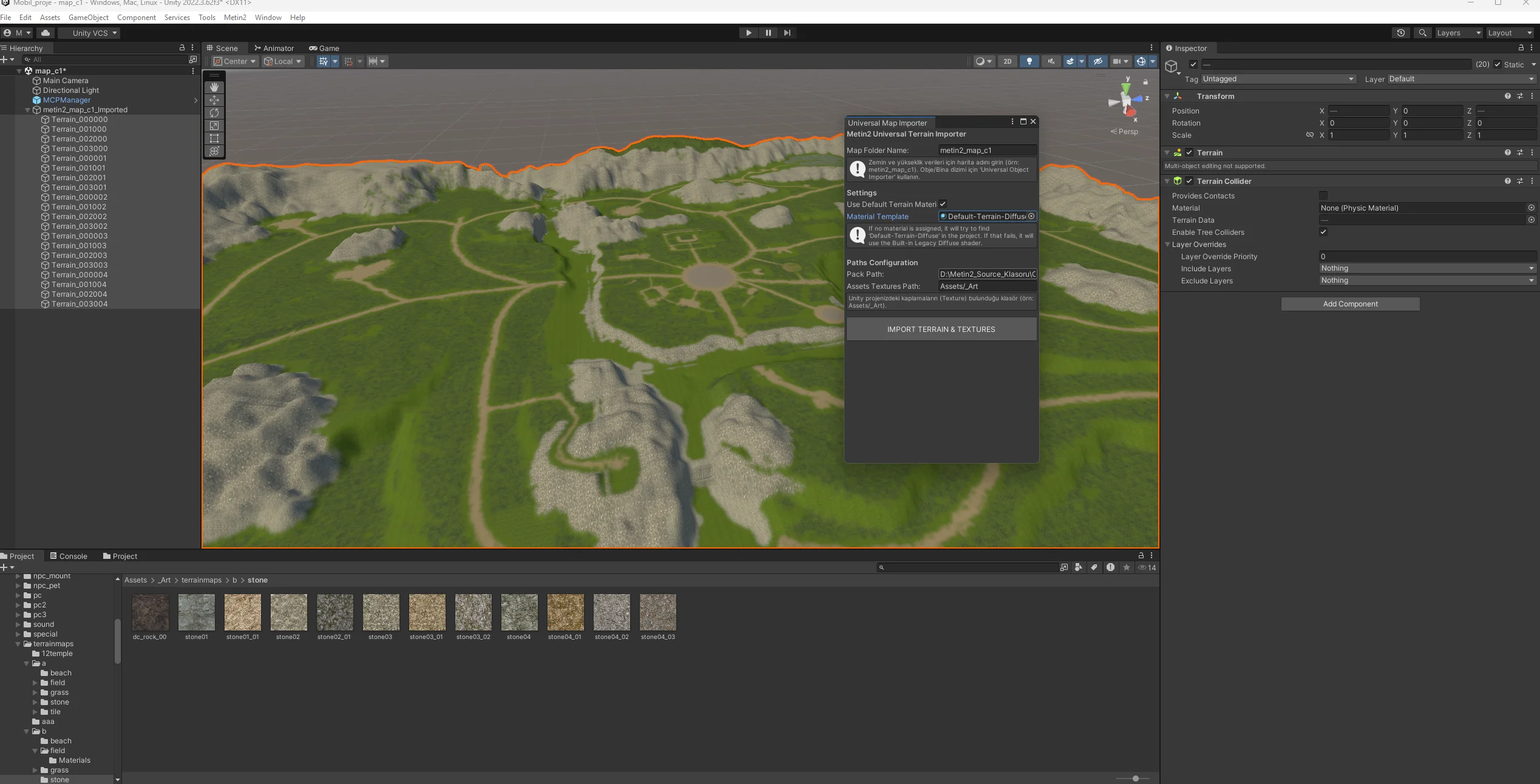Toggle 2D view mode
The width and height of the screenshot is (1540, 784).
(1007, 61)
